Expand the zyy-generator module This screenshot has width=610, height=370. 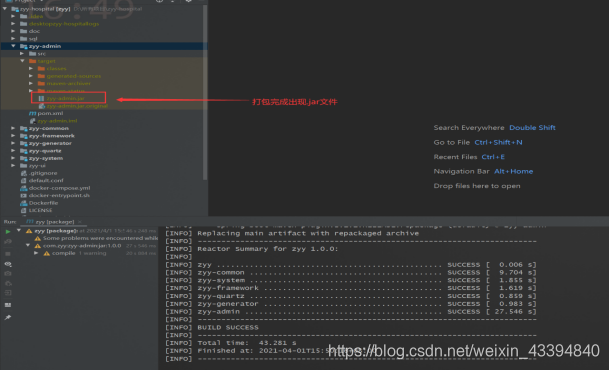pos(13,143)
